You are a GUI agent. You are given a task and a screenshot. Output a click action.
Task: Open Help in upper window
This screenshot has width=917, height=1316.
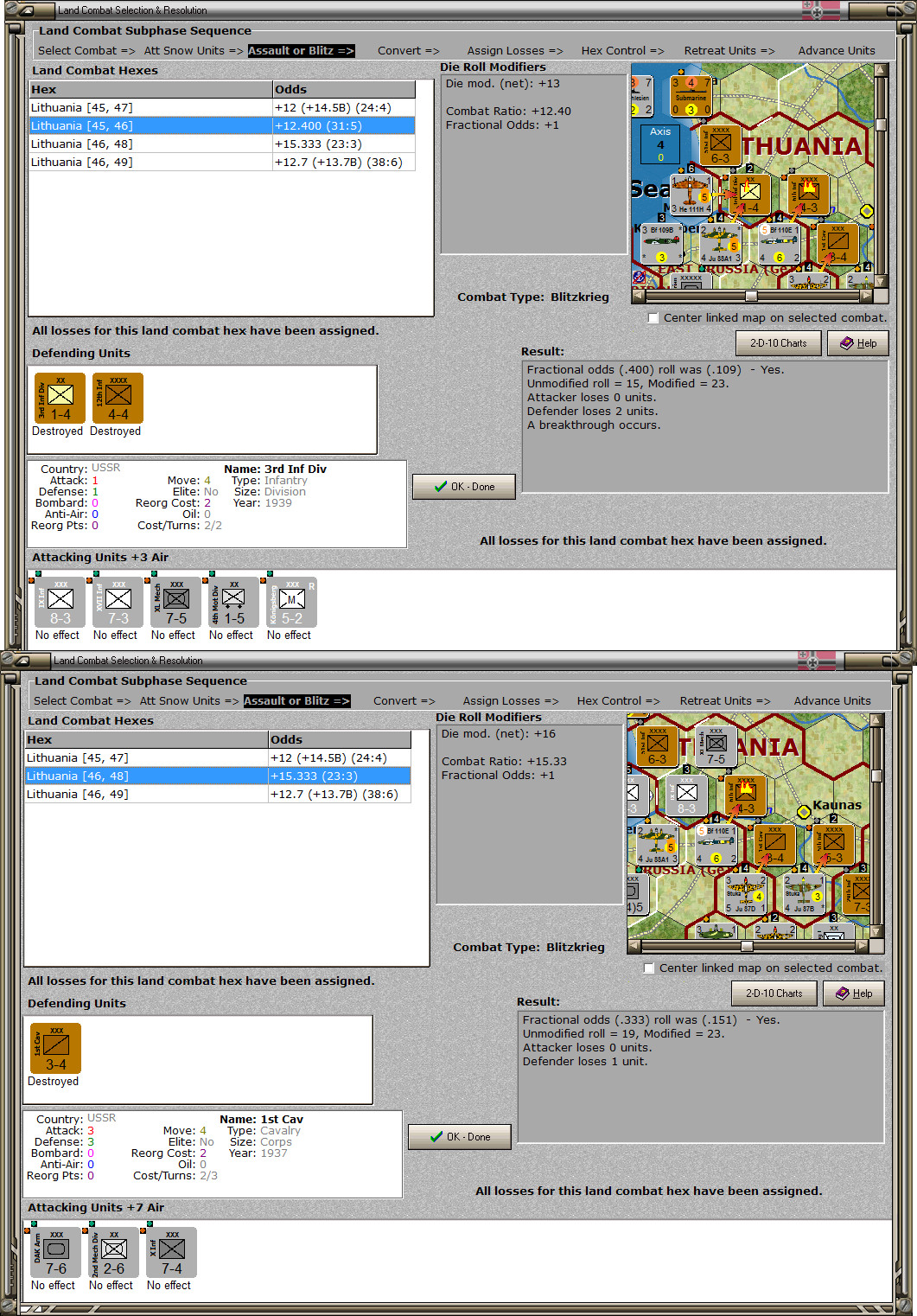[858, 343]
